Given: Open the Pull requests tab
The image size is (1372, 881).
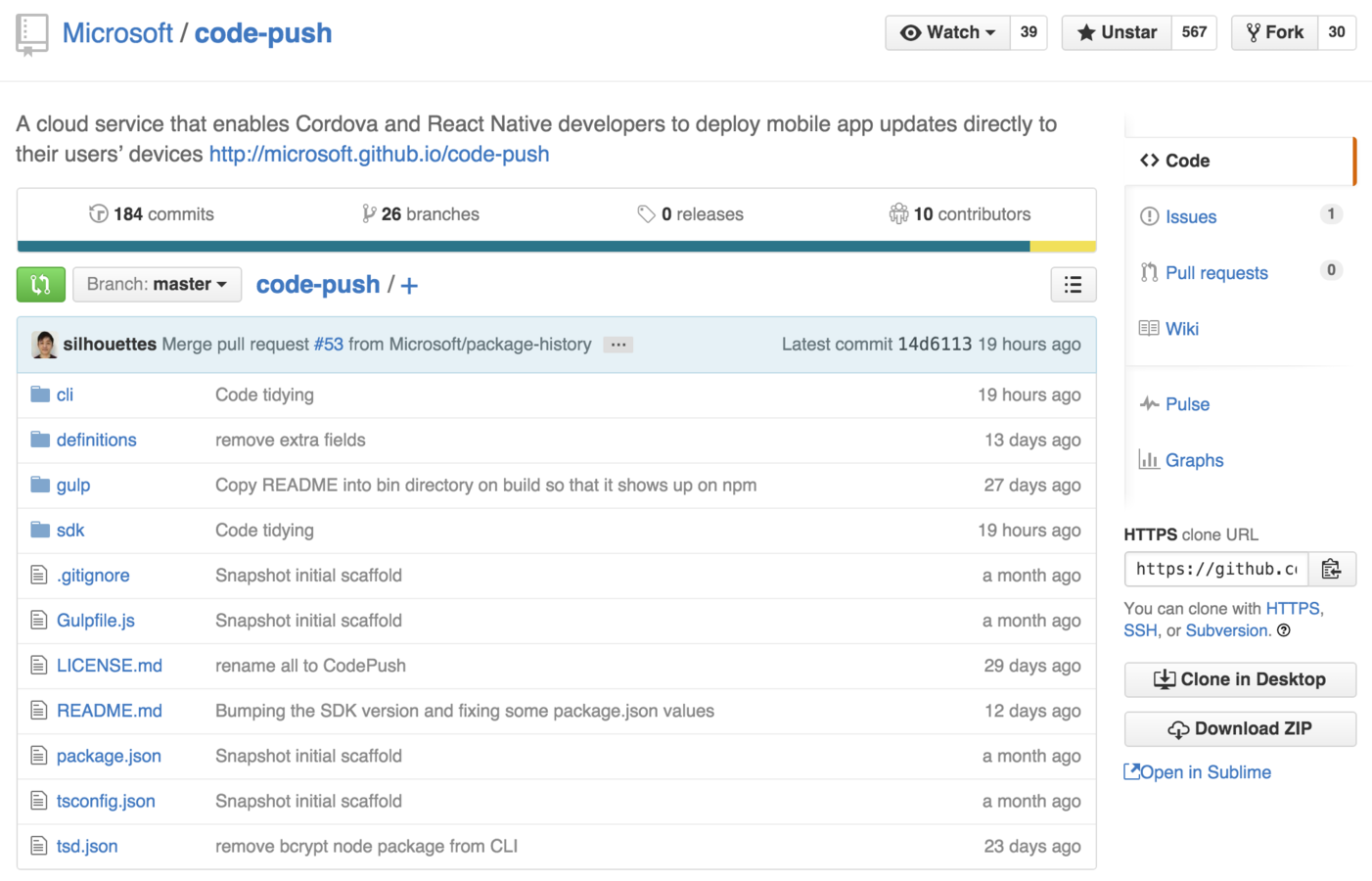Looking at the screenshot, I should pos(1216,273).
